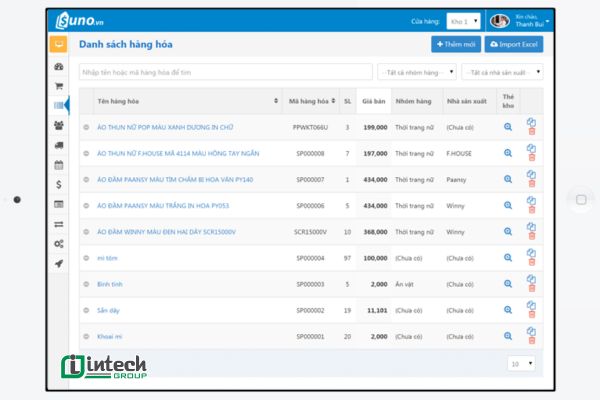The image size is (600, 400).
Task: Open the dashboard gauge icon in sidebar
Action: (x=59, y=67)
